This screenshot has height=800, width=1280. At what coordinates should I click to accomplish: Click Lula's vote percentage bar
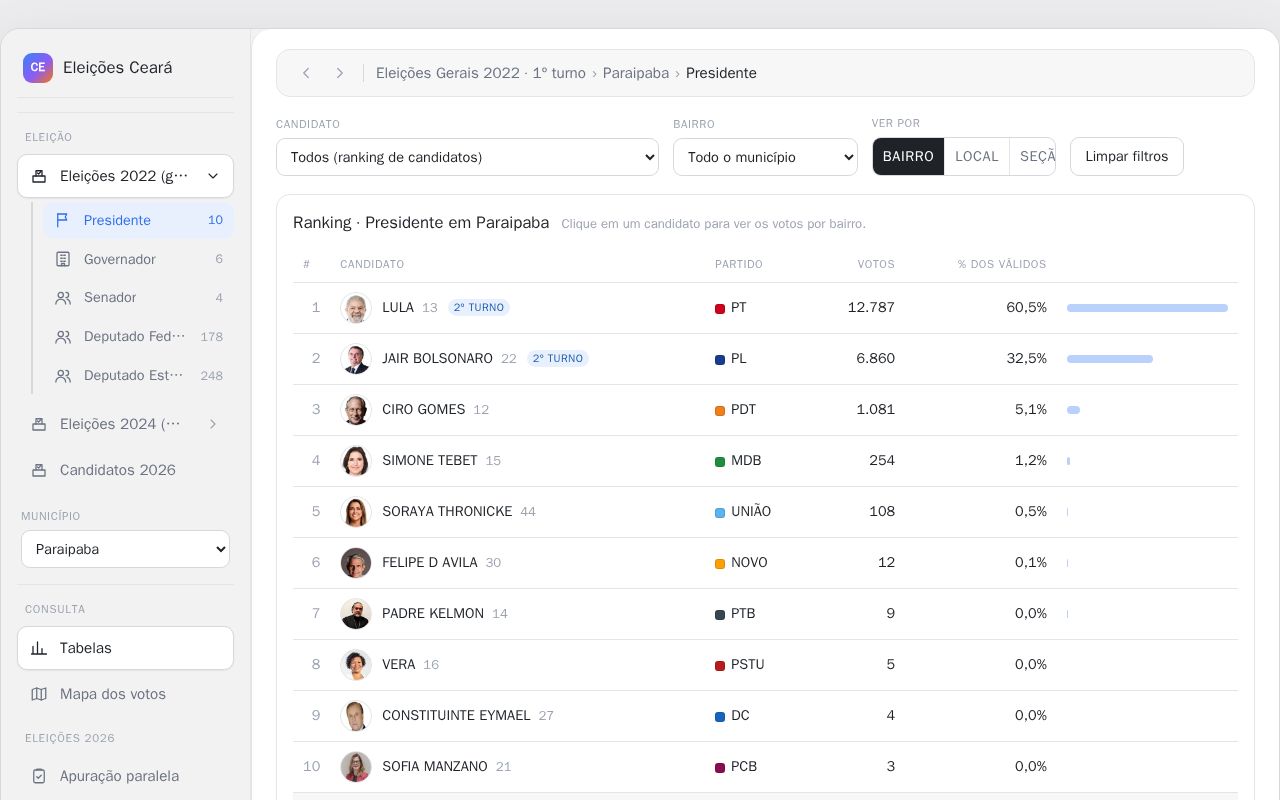coord(1147,308)
